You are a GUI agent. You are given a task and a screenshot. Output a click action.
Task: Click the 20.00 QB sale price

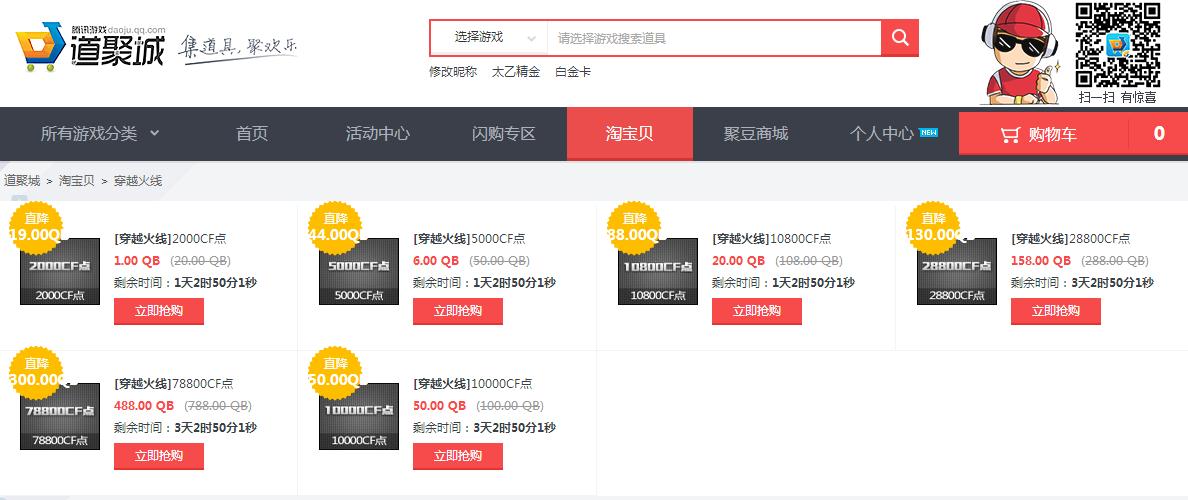coord(739,261)
